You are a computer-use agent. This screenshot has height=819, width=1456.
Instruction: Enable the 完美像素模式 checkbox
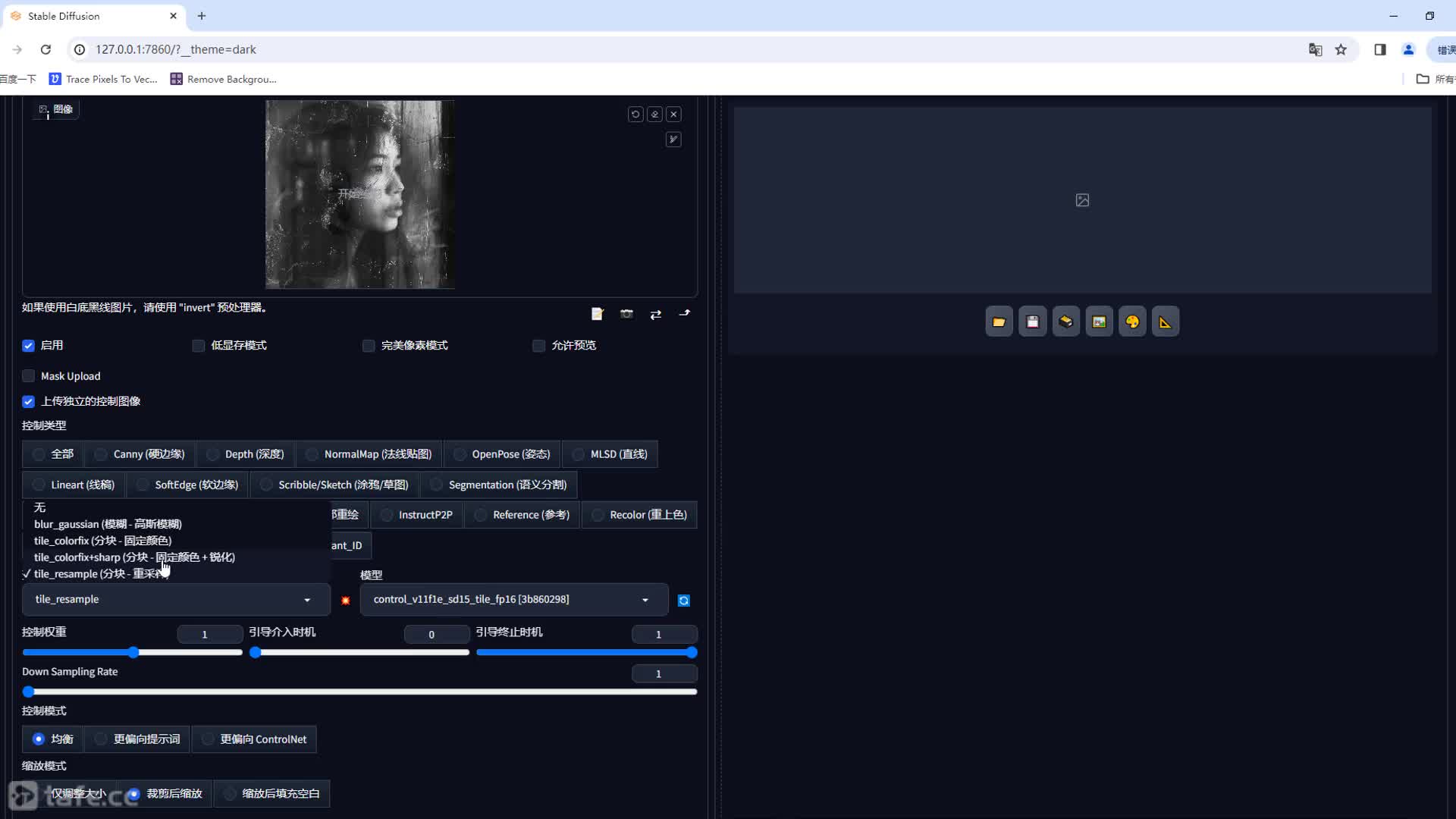(x=369, y=346)
